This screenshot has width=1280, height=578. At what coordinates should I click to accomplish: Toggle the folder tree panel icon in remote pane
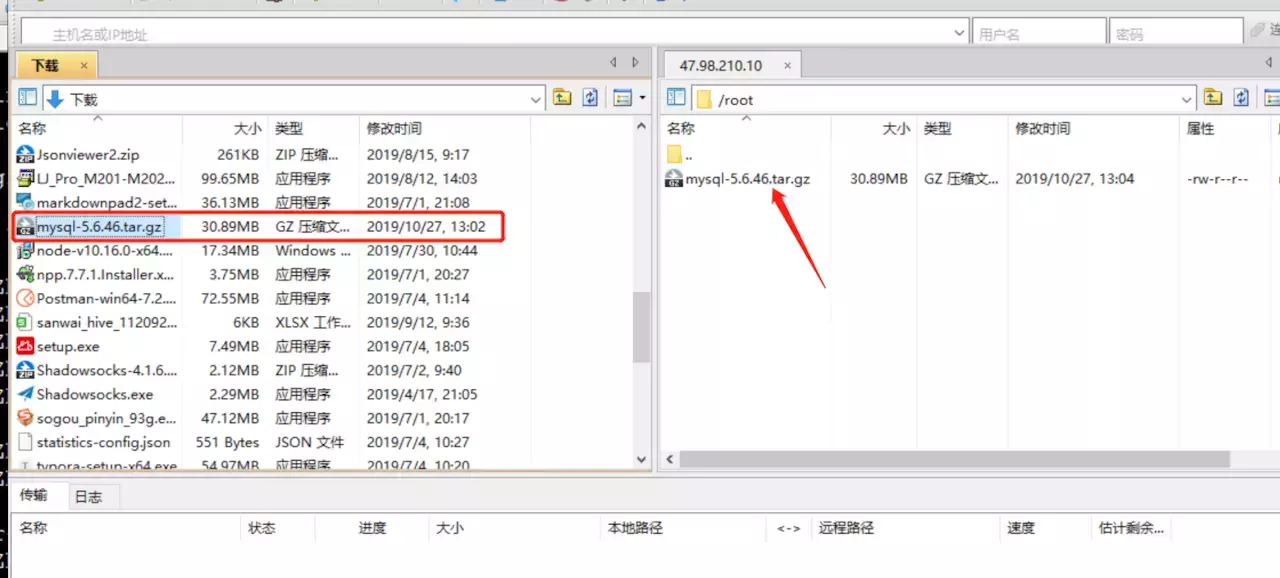[x=676, y=97]
